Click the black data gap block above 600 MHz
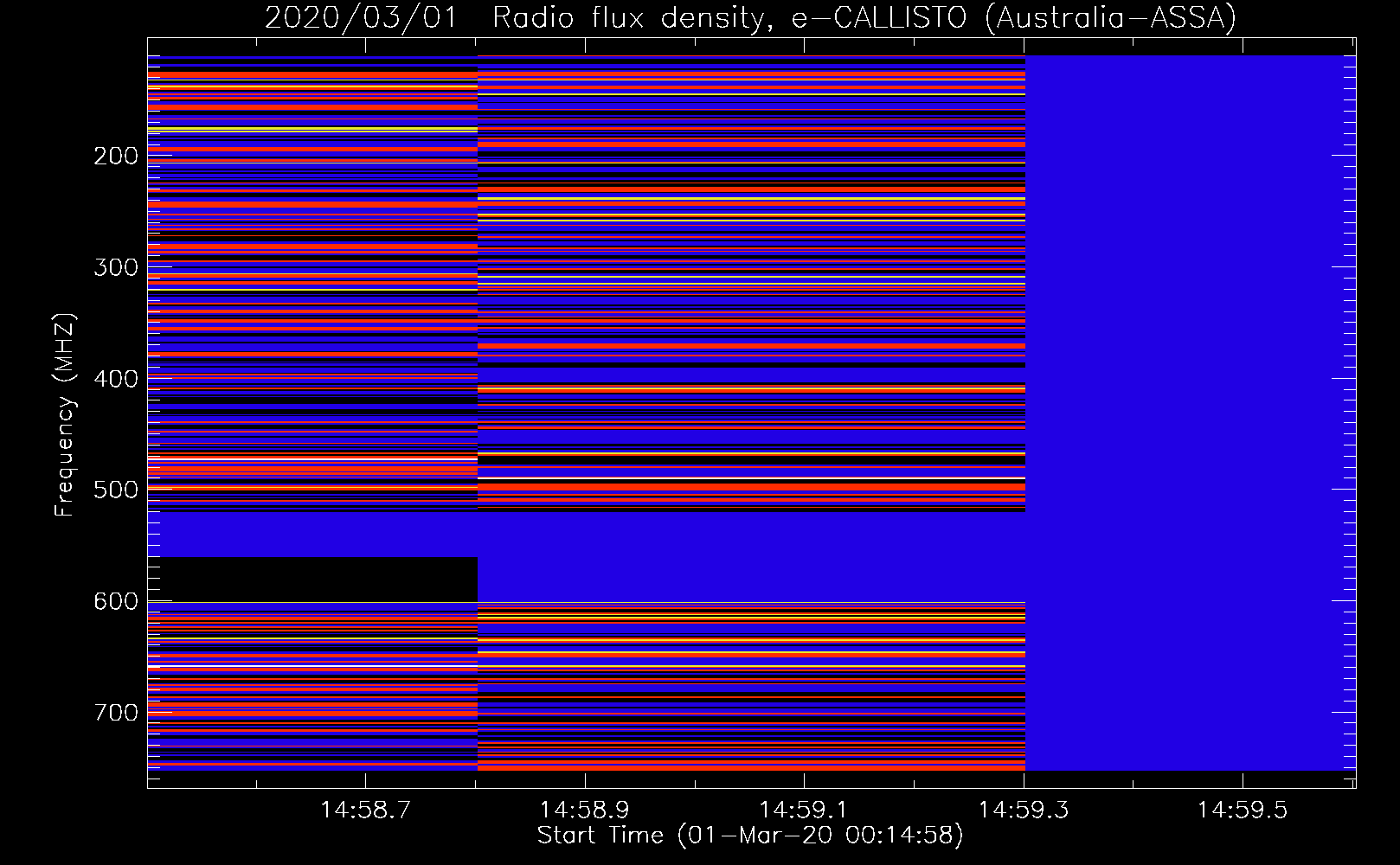Viewport: 1400px width, 865px height. tap(312, 579)
